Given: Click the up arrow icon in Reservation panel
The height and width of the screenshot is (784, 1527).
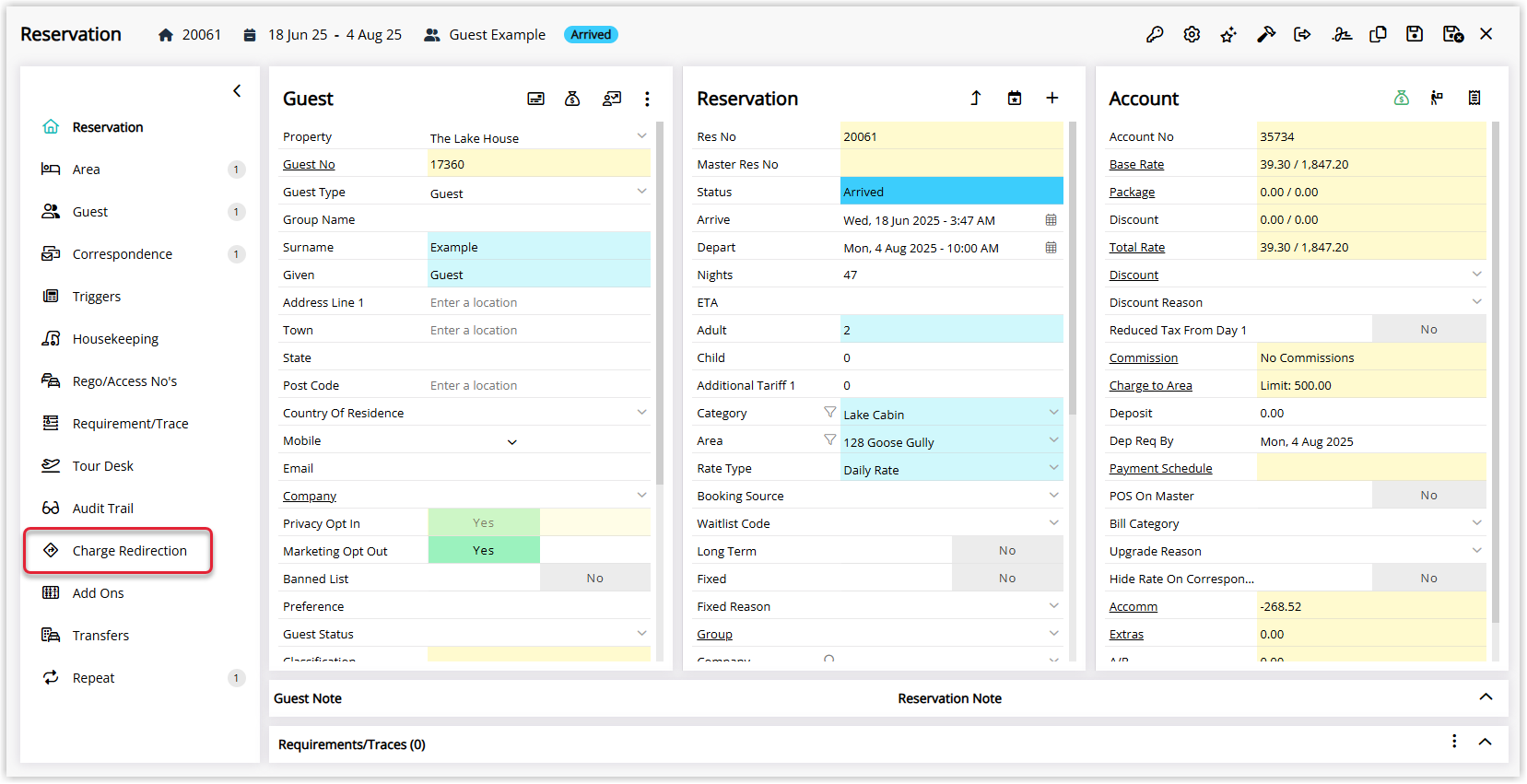Looking at the screenshot, I should pos(976,98).
